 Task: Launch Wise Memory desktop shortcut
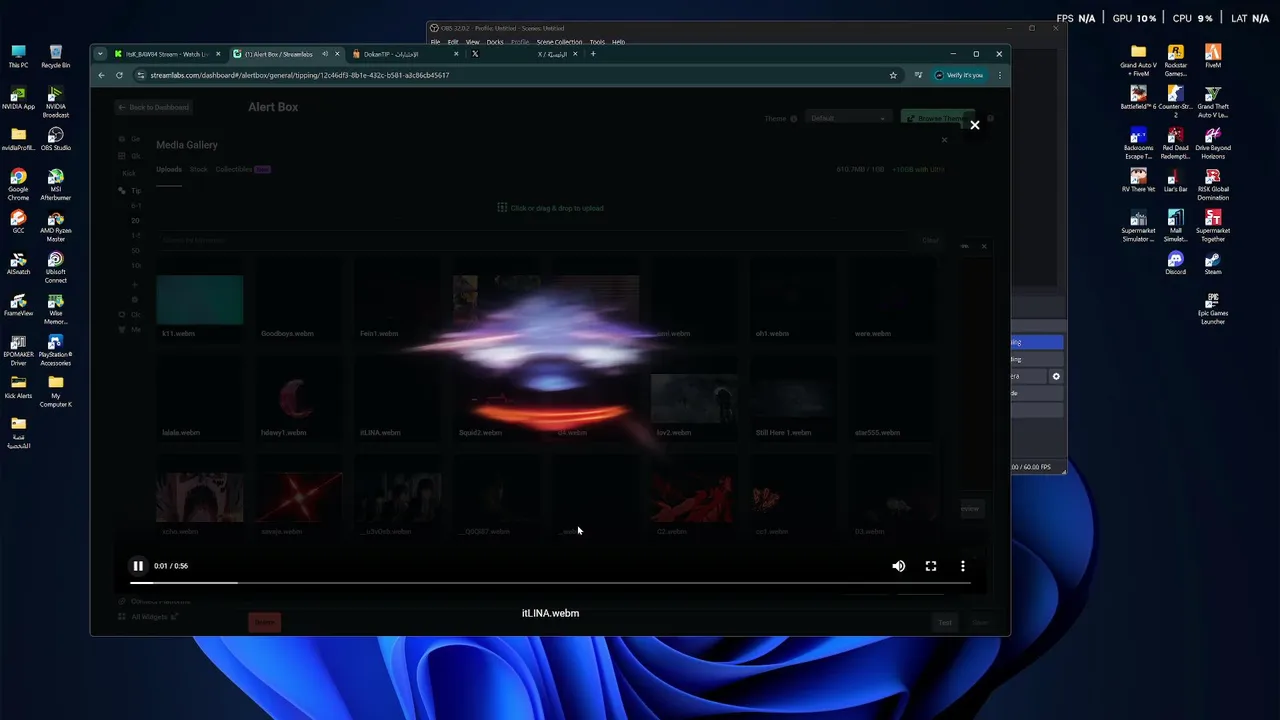point(56,306)
